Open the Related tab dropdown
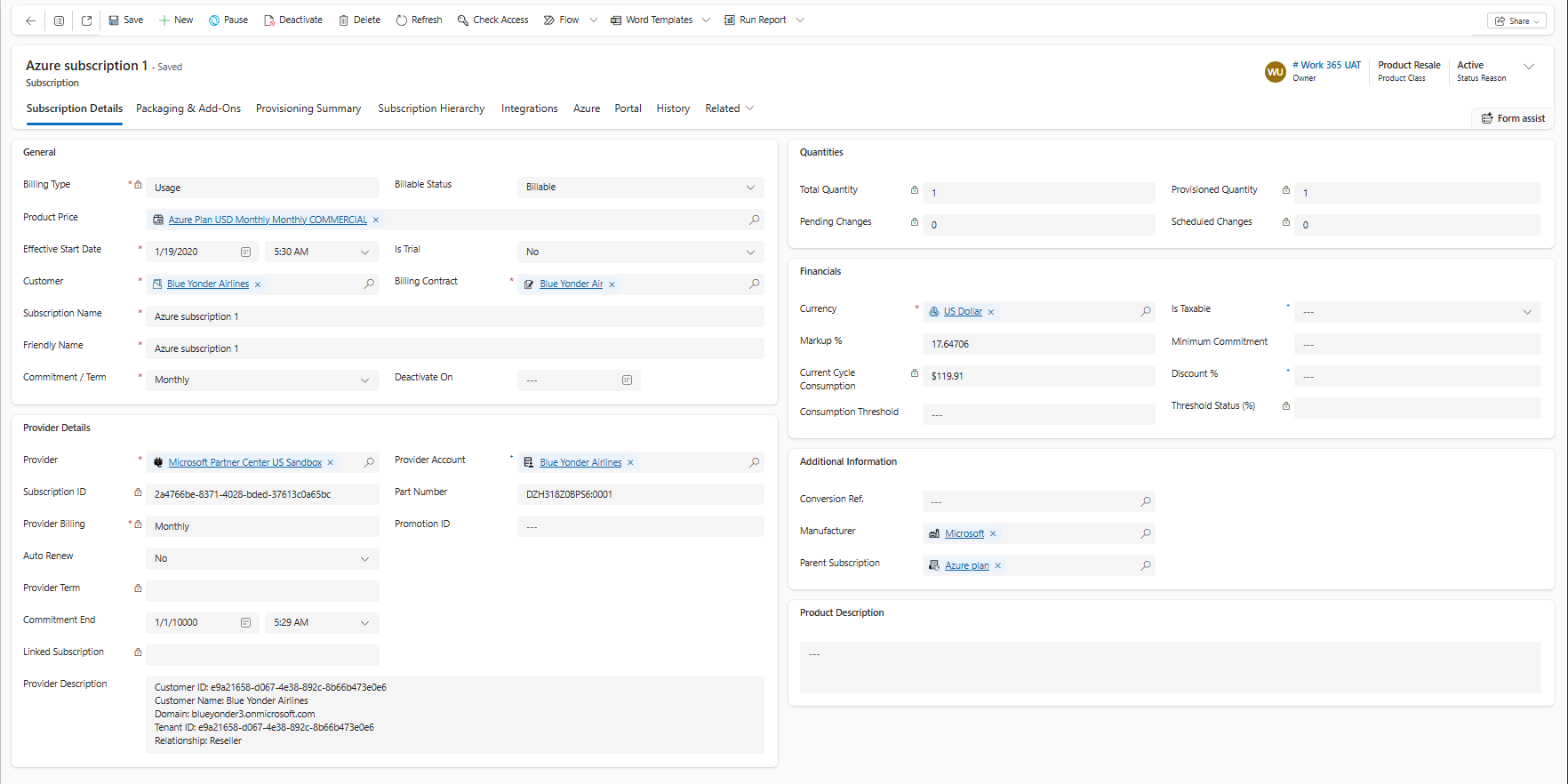Viewport: 1568px width, 784px height. [730, 108]
